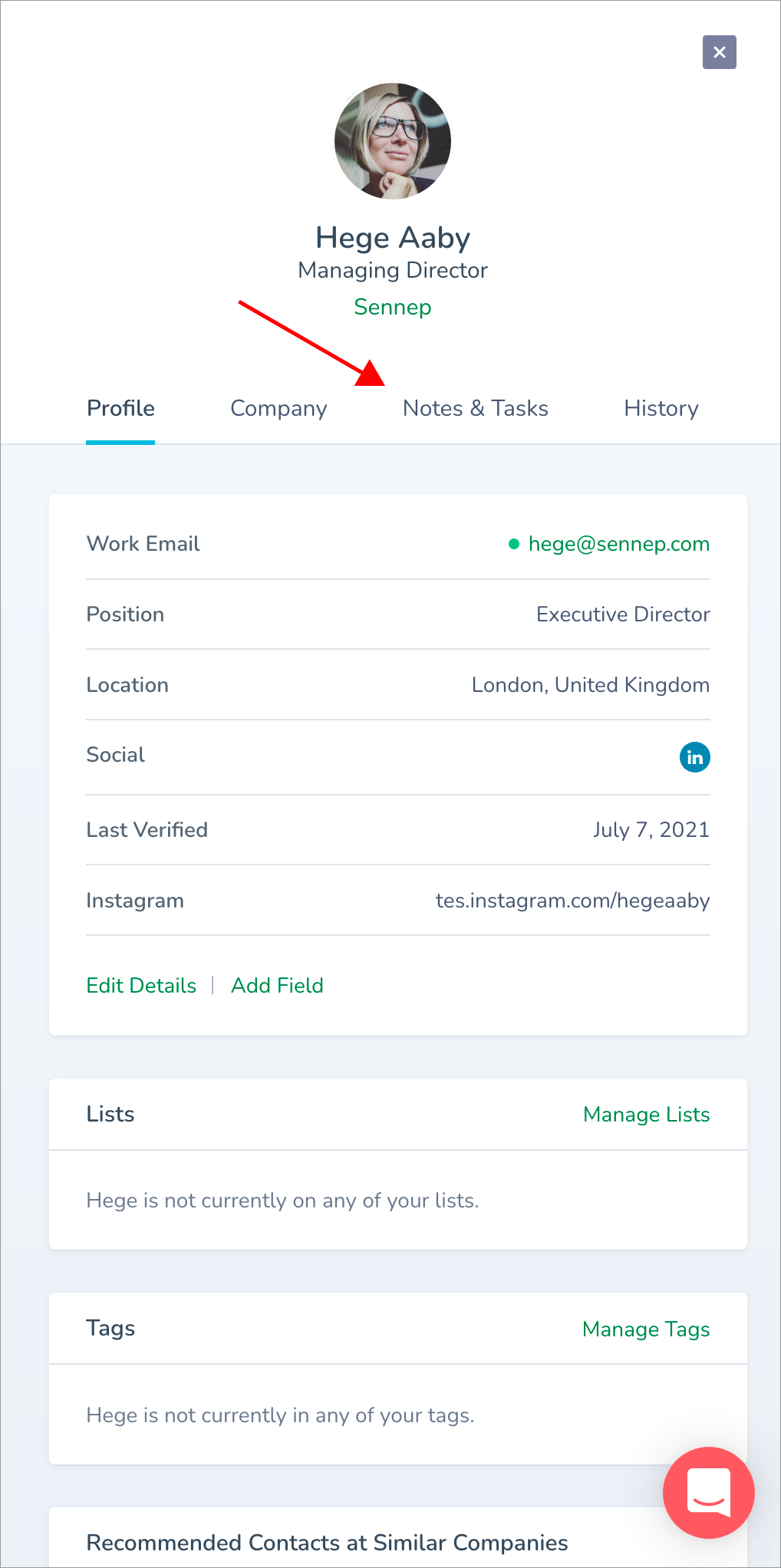Click the green email status dot
This screenshot has width=781, height=1568.
[514, 544]
